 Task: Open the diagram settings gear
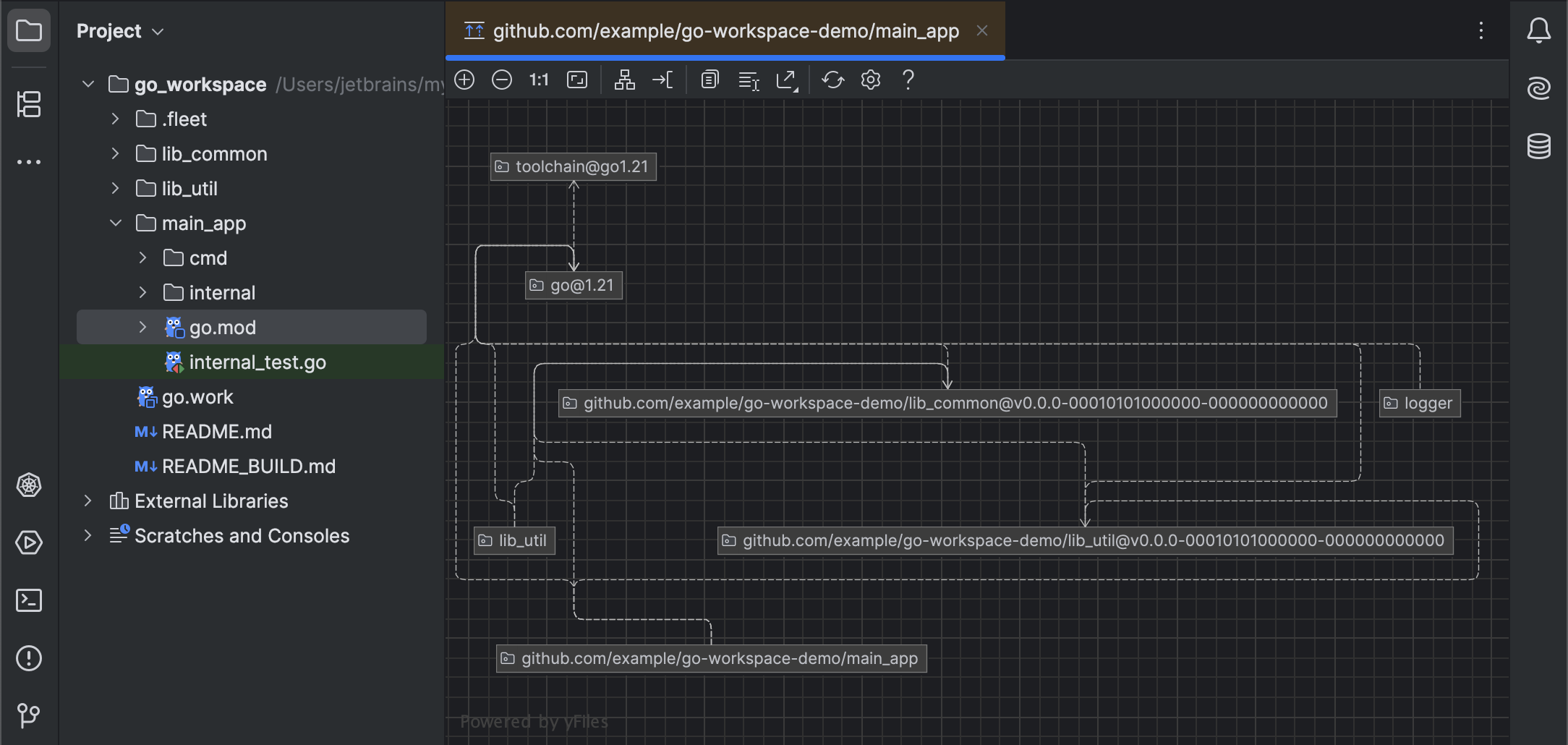[x=871, y=80]
